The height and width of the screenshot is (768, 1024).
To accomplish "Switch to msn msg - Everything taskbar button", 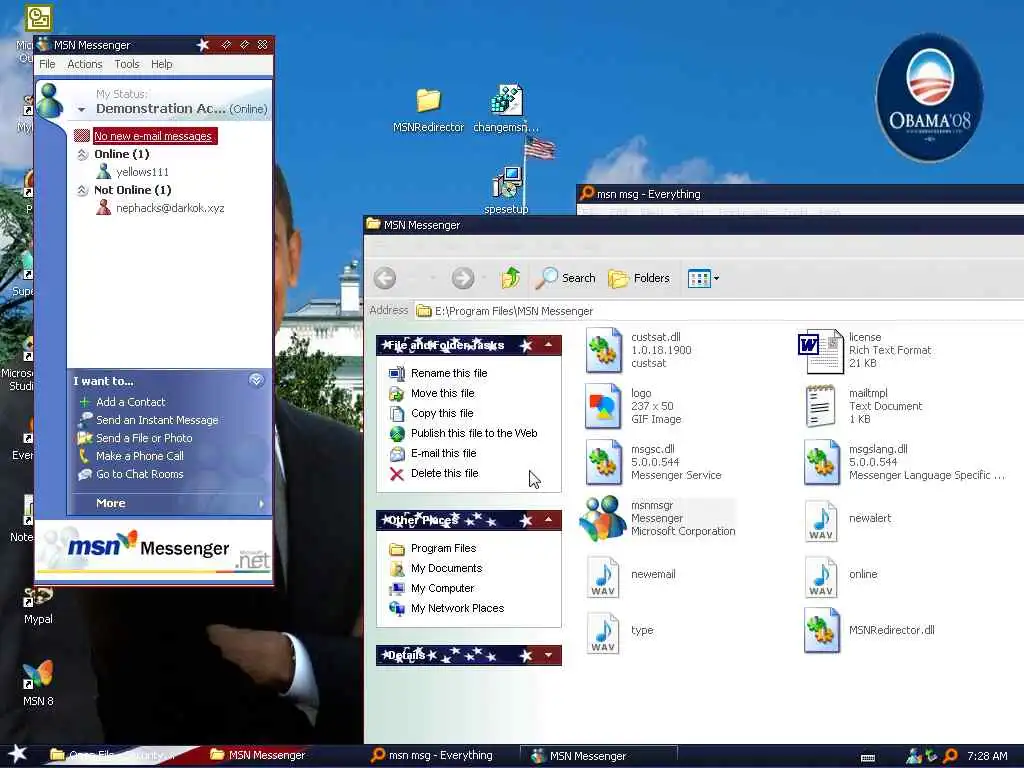I will [432, 756].
